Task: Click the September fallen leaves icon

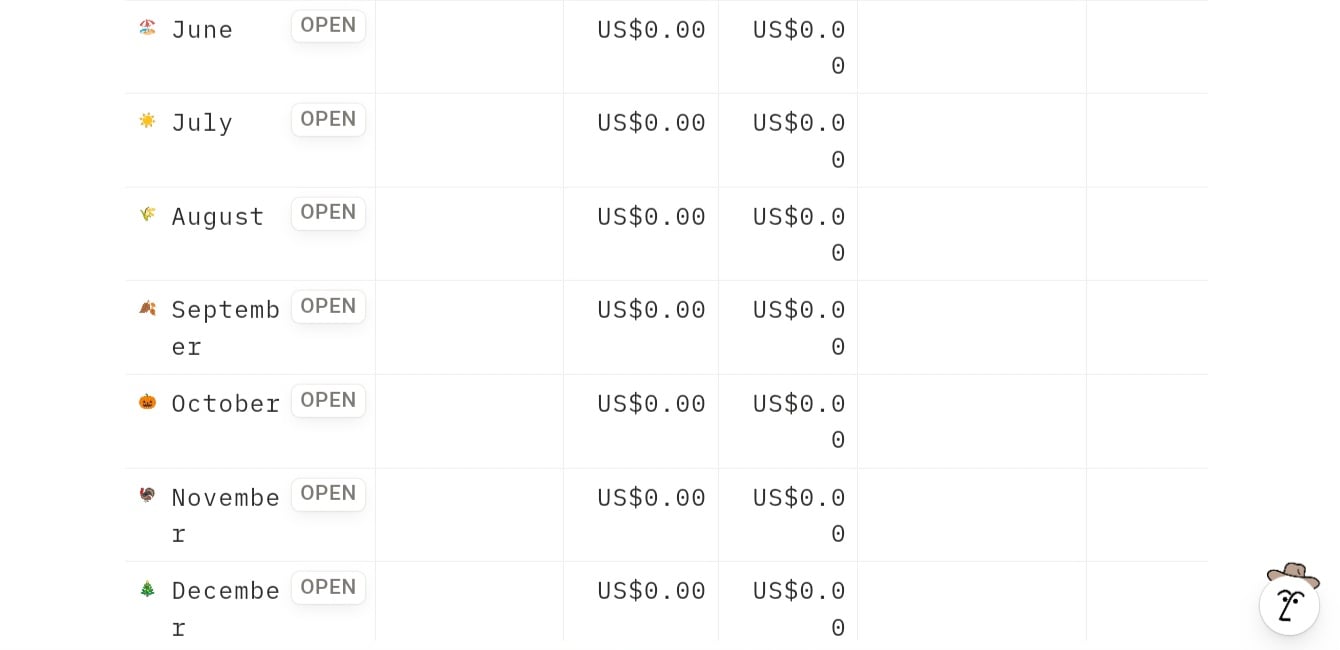Action: coord(147,307)
